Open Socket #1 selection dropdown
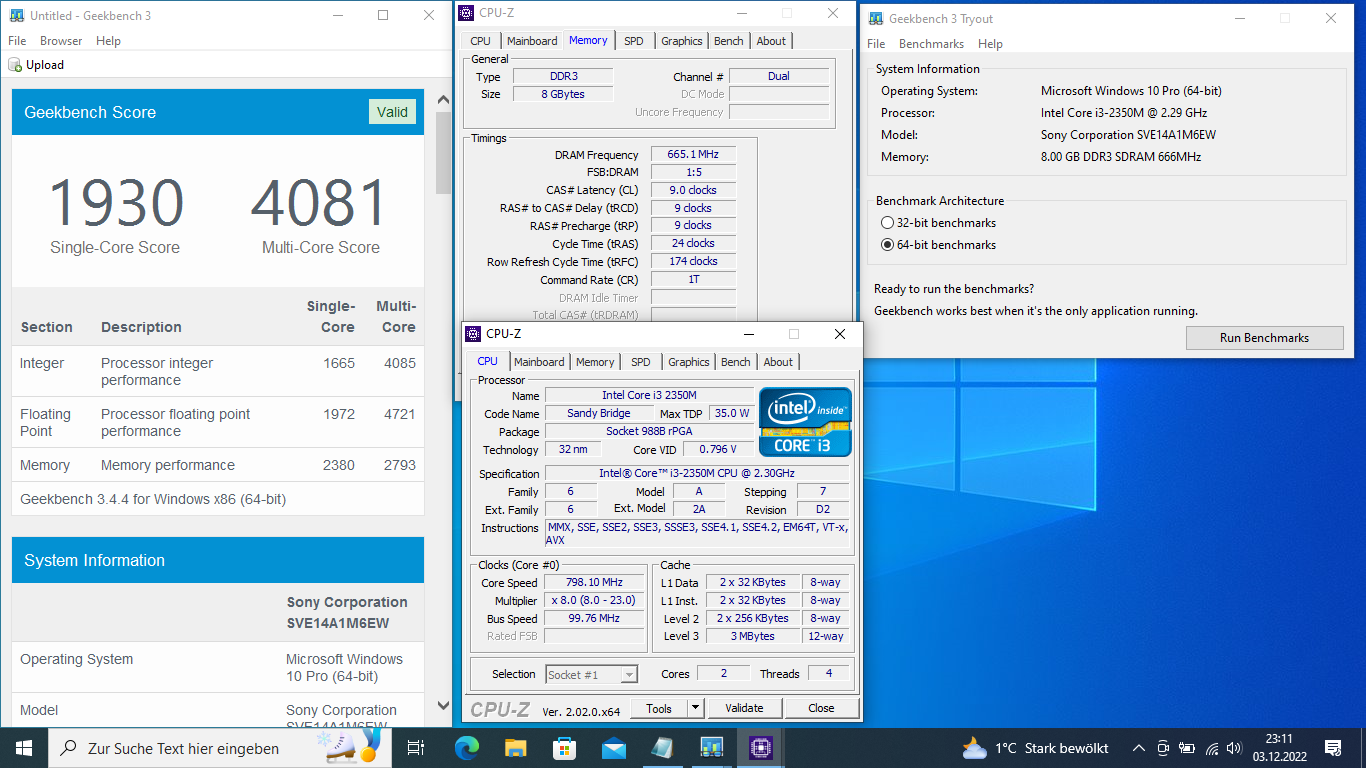This screenshot has height=768, width=1366. (592, 675)
